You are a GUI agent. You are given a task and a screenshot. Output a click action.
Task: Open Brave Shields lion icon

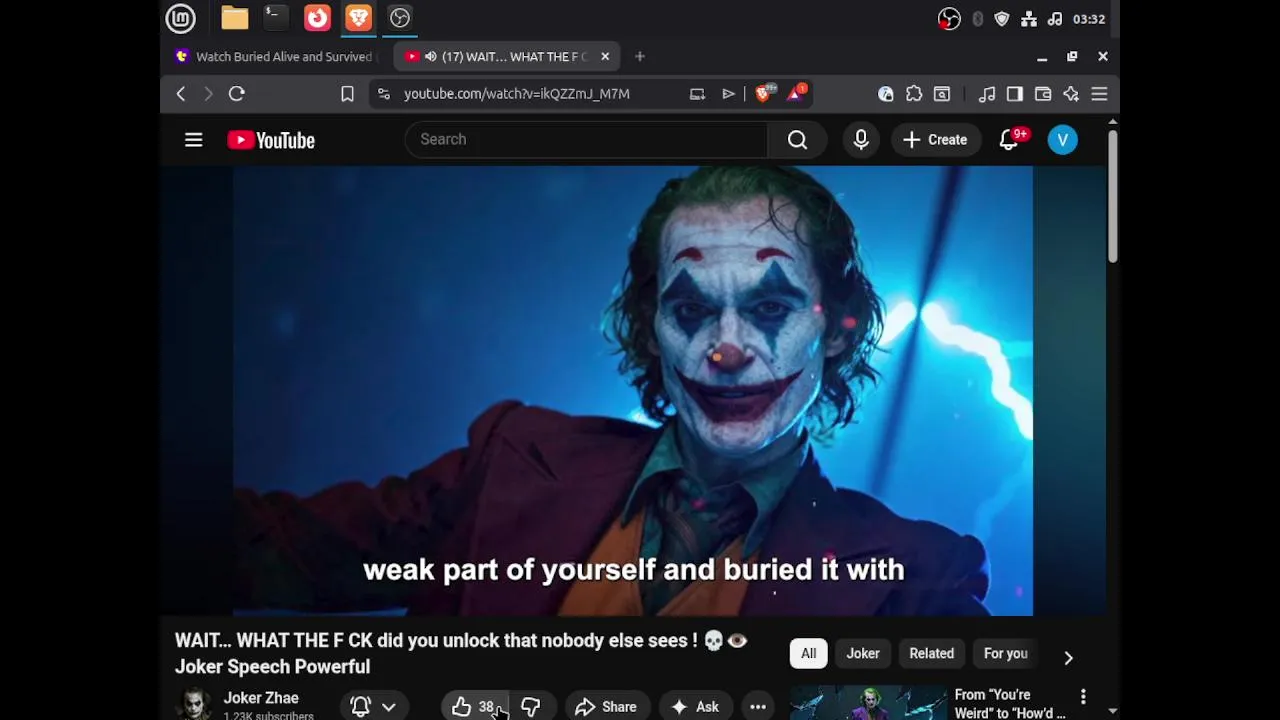[x=763, y=93]
